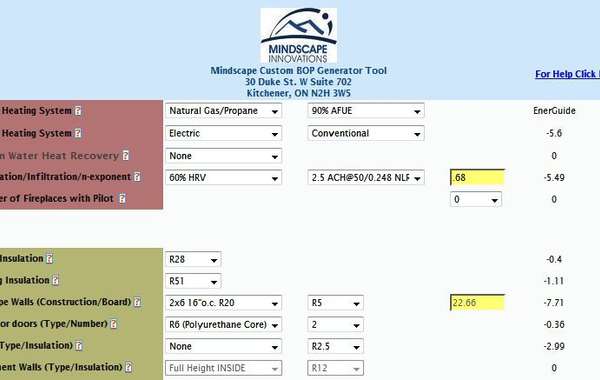Open the greyed R12 basement insulation dropdown
This screenshot has width=600, height=380.
click(x=335, y=368)
